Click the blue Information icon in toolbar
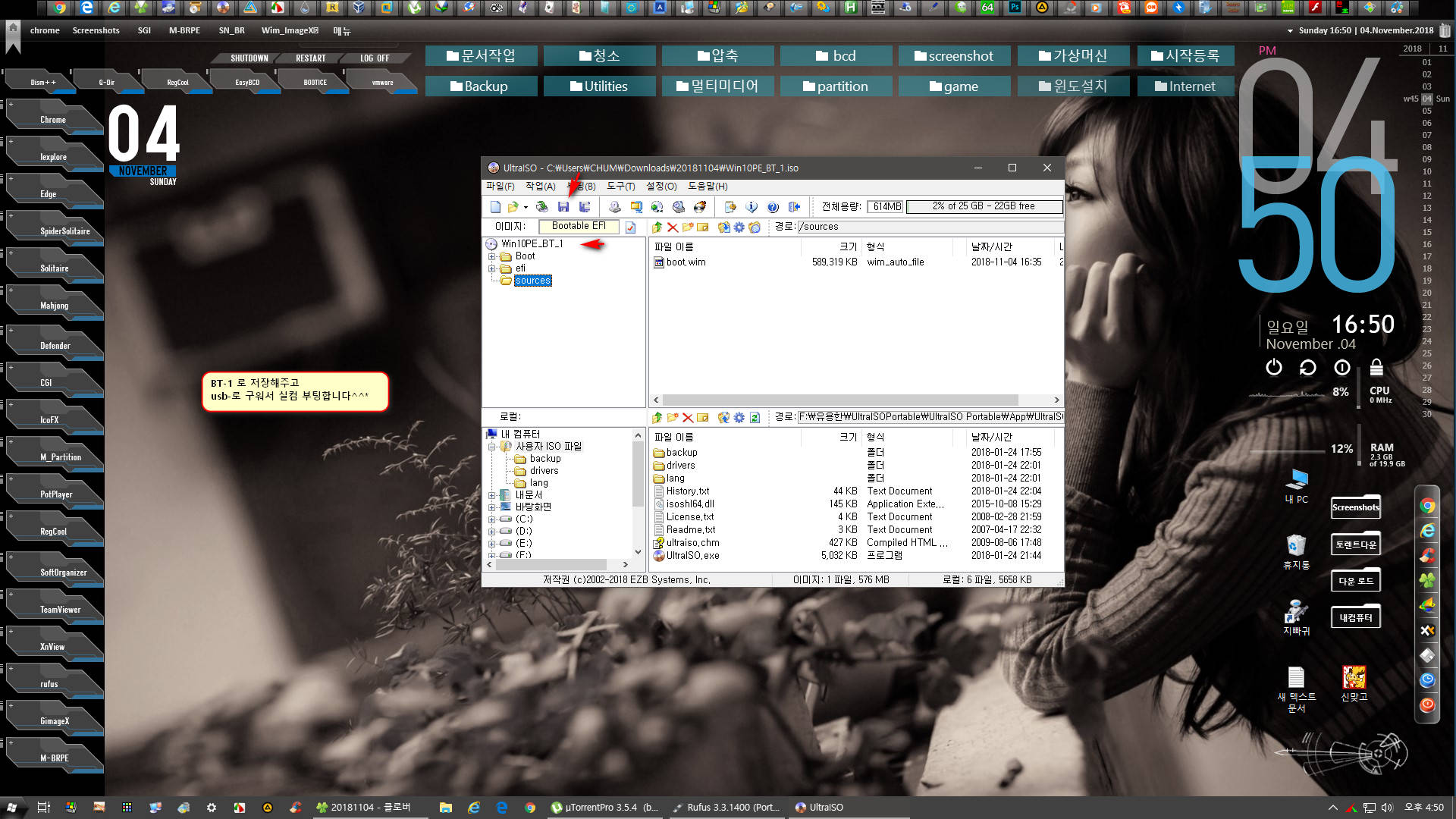The height and width of the screenshot is (819, 1456). coord(752,207)
